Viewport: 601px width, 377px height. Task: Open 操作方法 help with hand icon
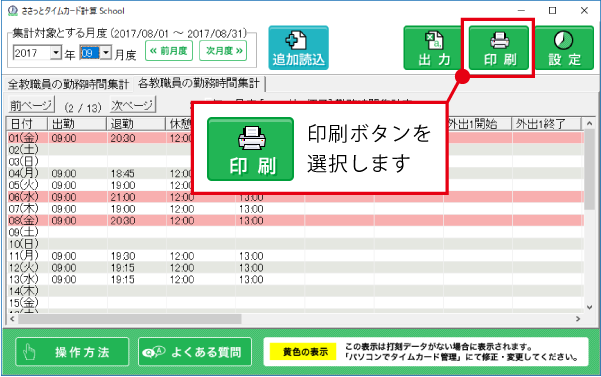[72, 352]
